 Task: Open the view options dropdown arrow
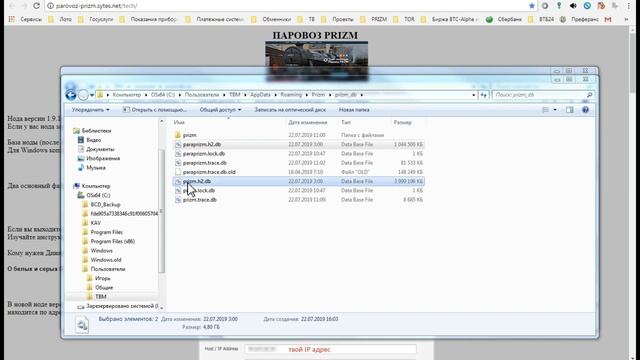pyautogui.click(x=555, y=110)
